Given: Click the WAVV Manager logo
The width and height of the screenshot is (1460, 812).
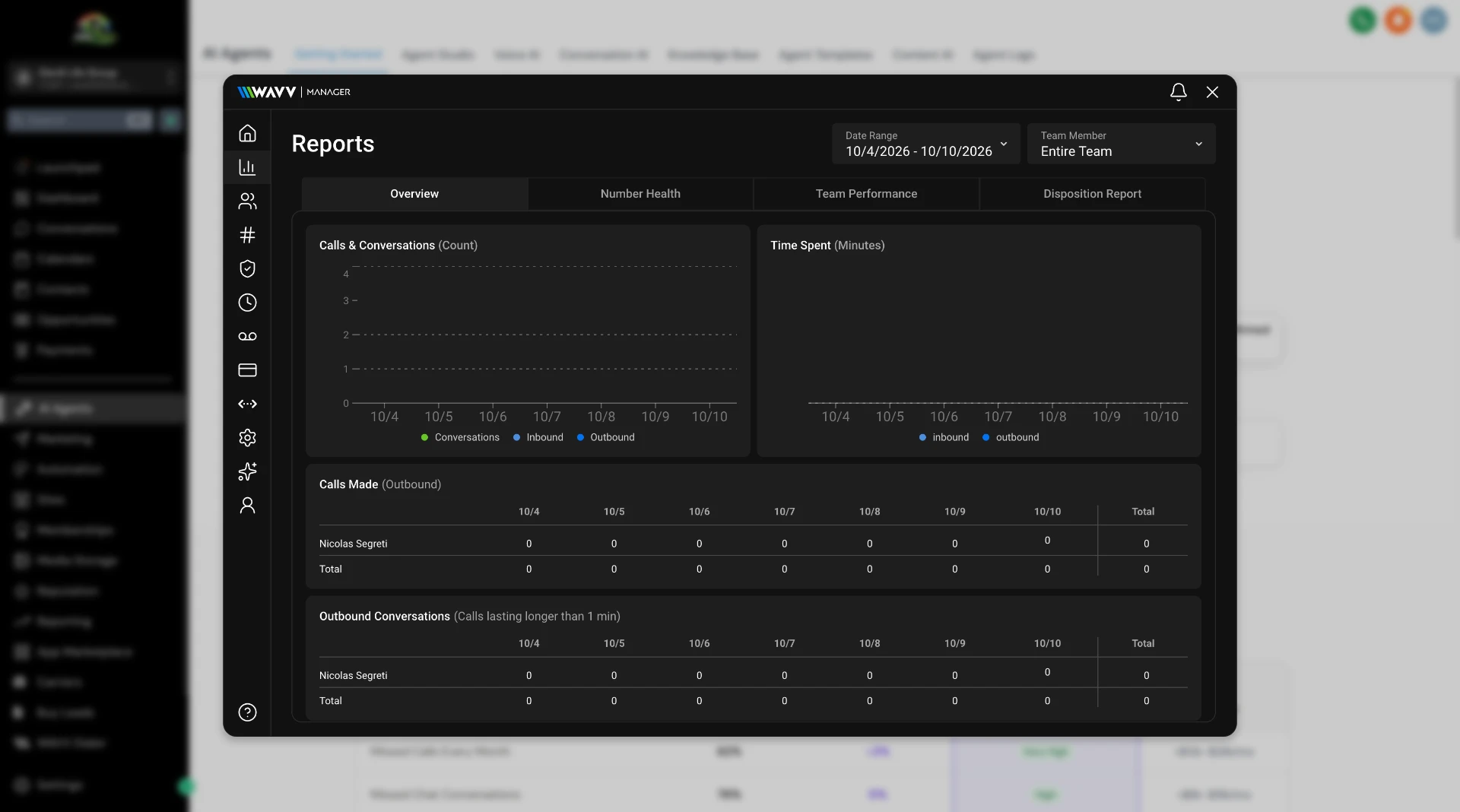Looking at the screenshot, I should [294, 92].
